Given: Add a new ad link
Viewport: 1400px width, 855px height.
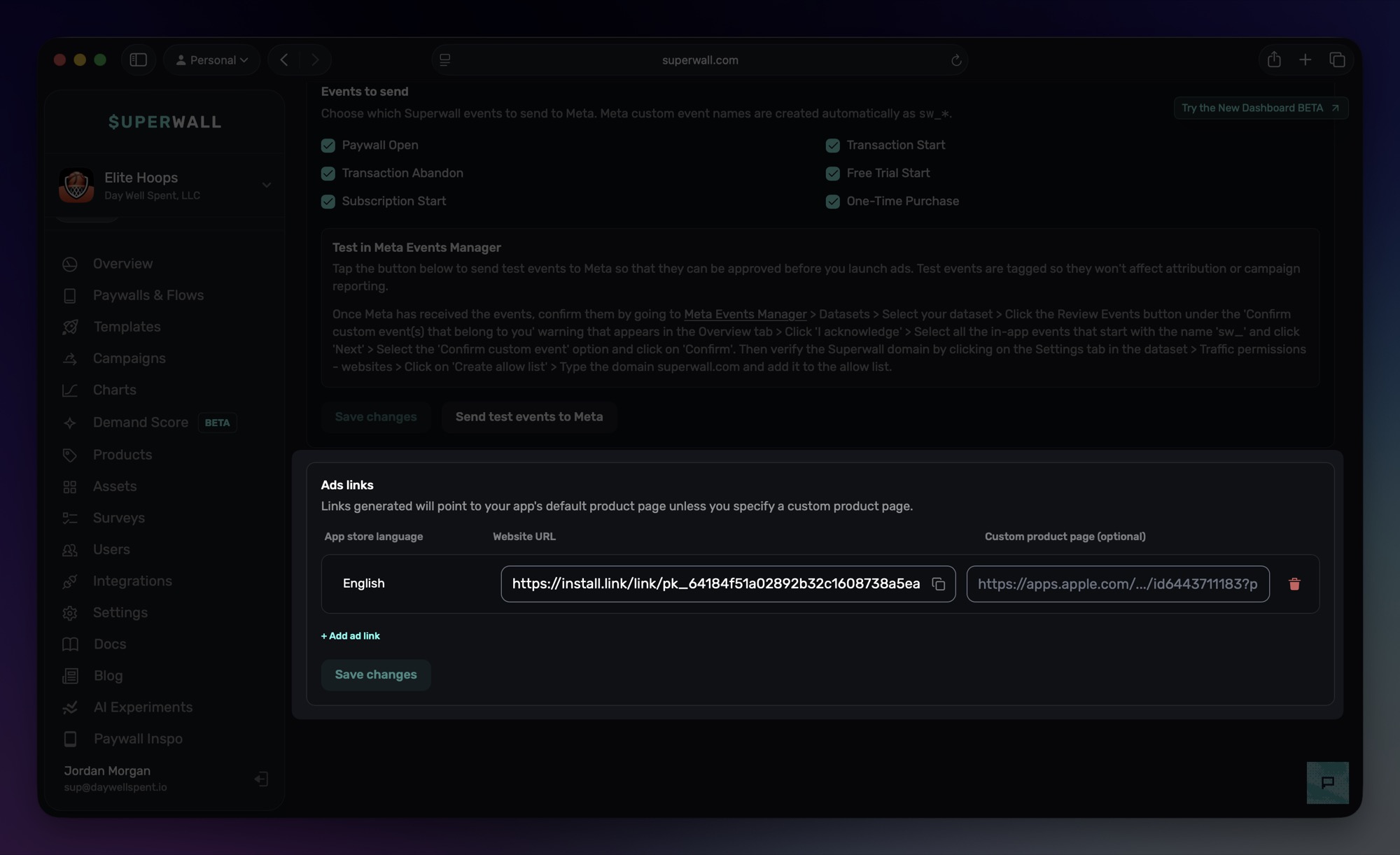Looking at the screenshot, I should click(x=351, y=636).
